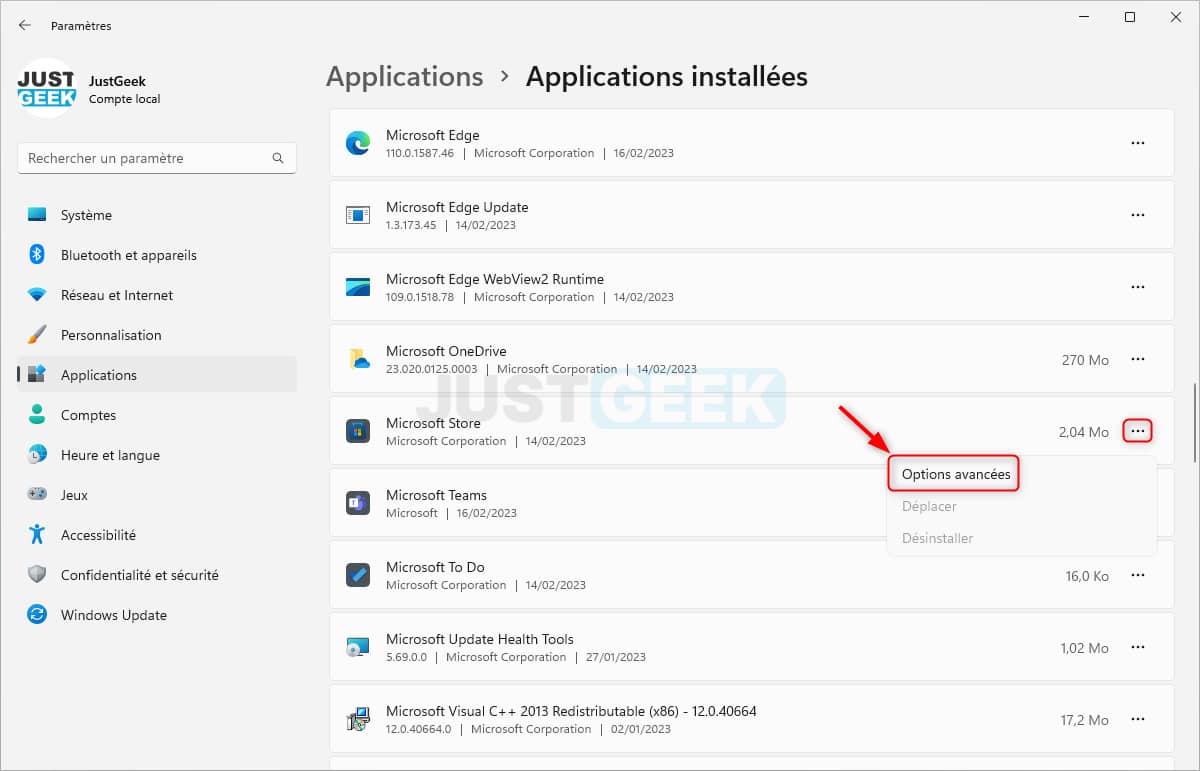Click the Compte local label
This screenshot has height=771, width=1200.
124,99
